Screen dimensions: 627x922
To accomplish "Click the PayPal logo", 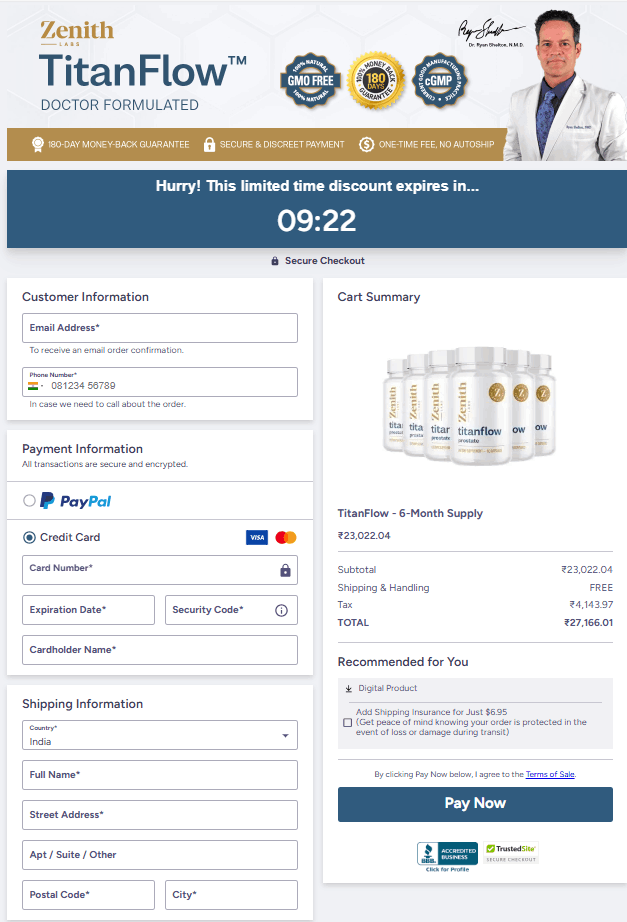I will coord(76,501).
